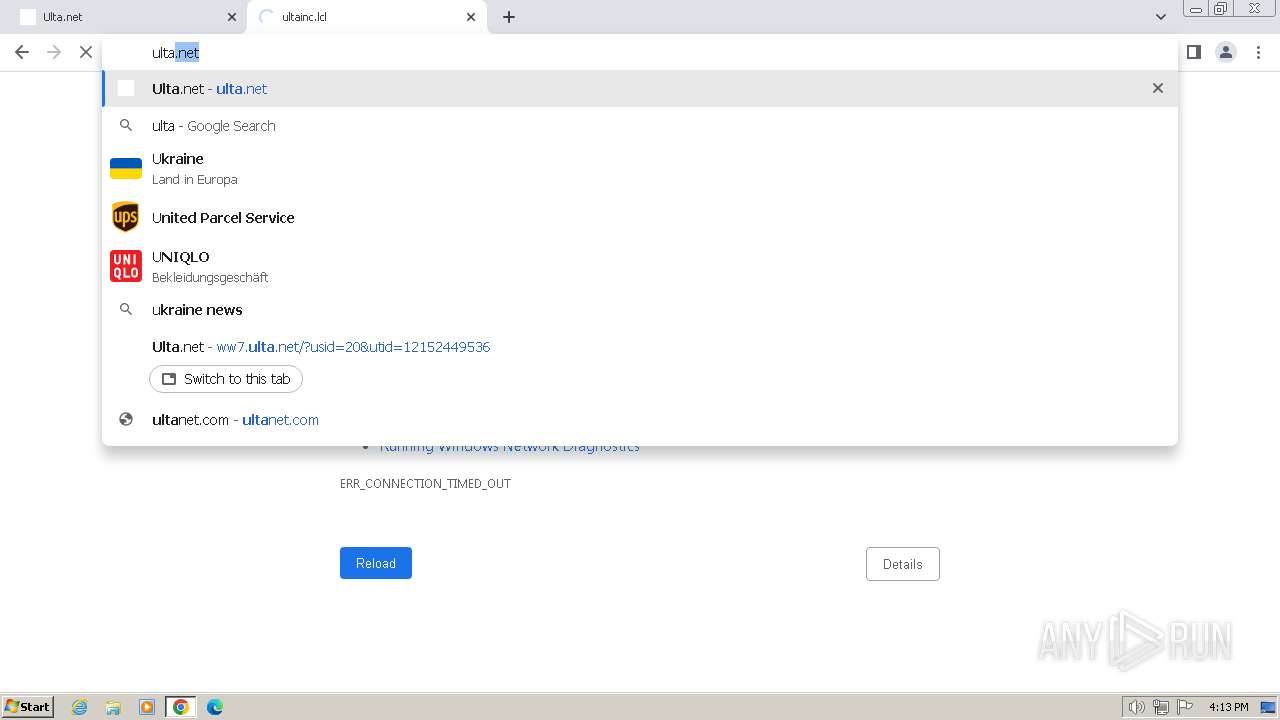The height and width of the screenshot is (720, 1280).
Task: Click the UNIQLO logo icon
Action: point(126,266)
